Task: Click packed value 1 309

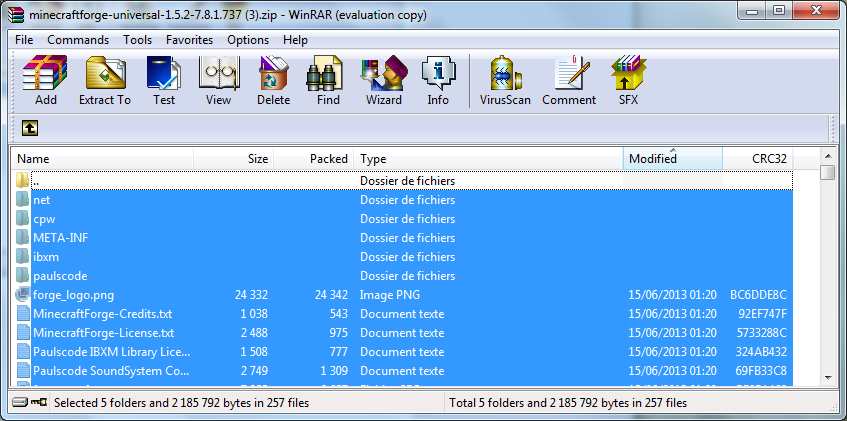Action: (334, 371)
